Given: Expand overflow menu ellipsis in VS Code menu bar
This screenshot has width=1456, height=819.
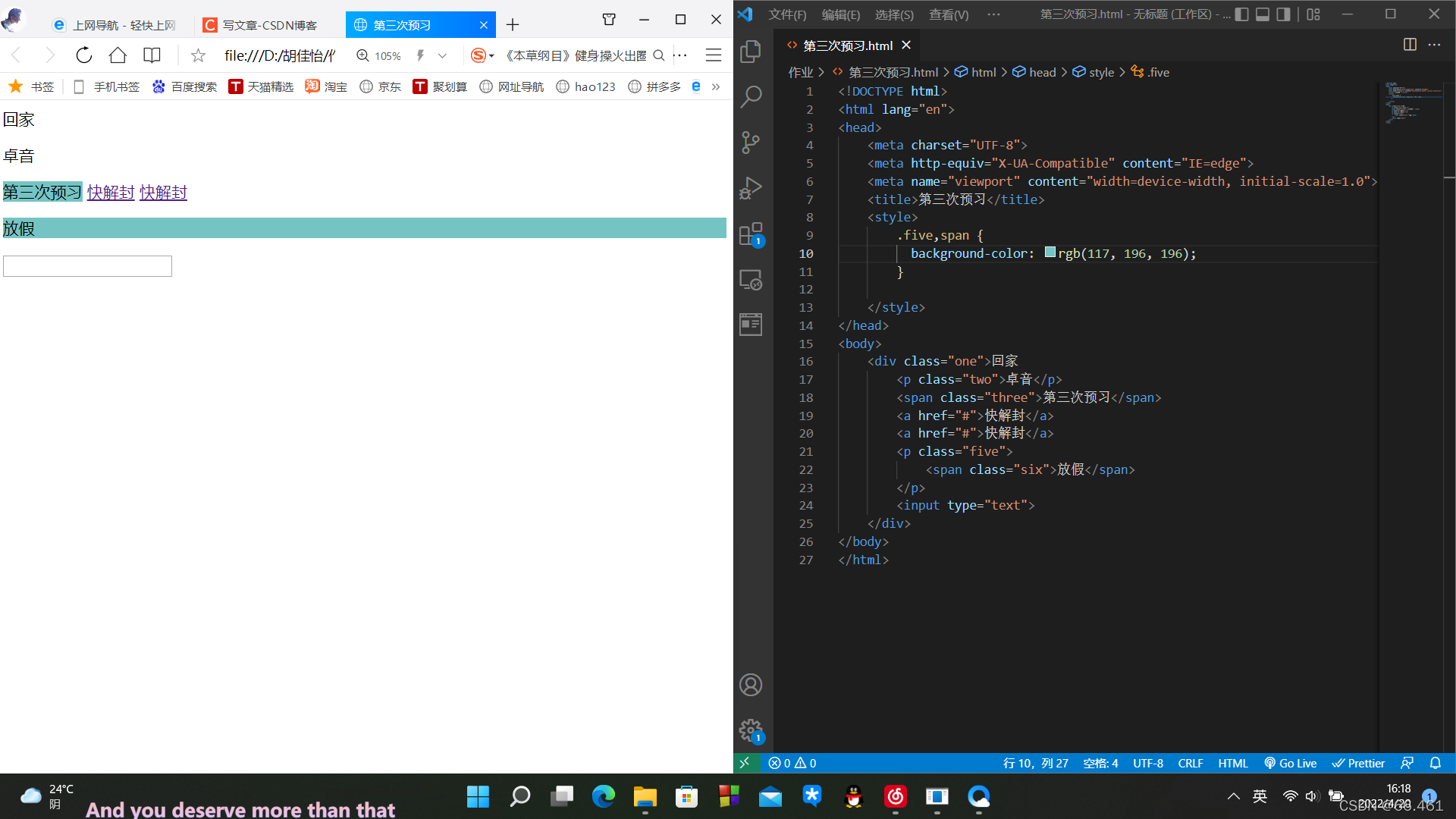Looking at the screenshot, I should coord(993,14).
